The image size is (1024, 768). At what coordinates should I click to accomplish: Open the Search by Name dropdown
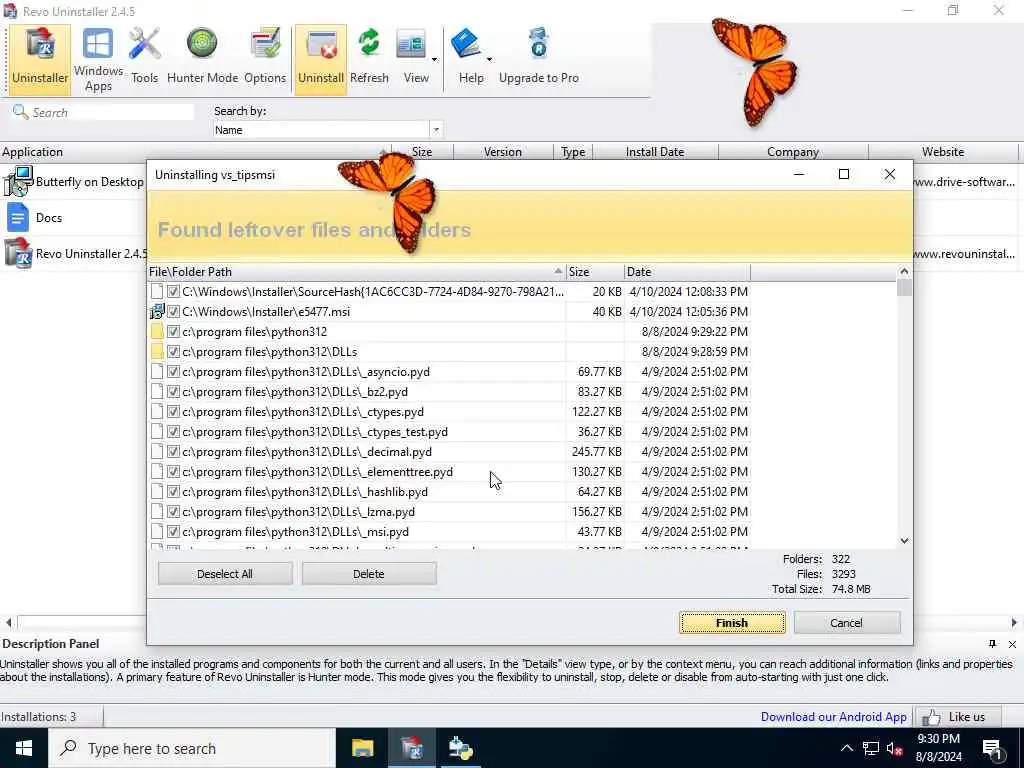[x=436, y=129]
